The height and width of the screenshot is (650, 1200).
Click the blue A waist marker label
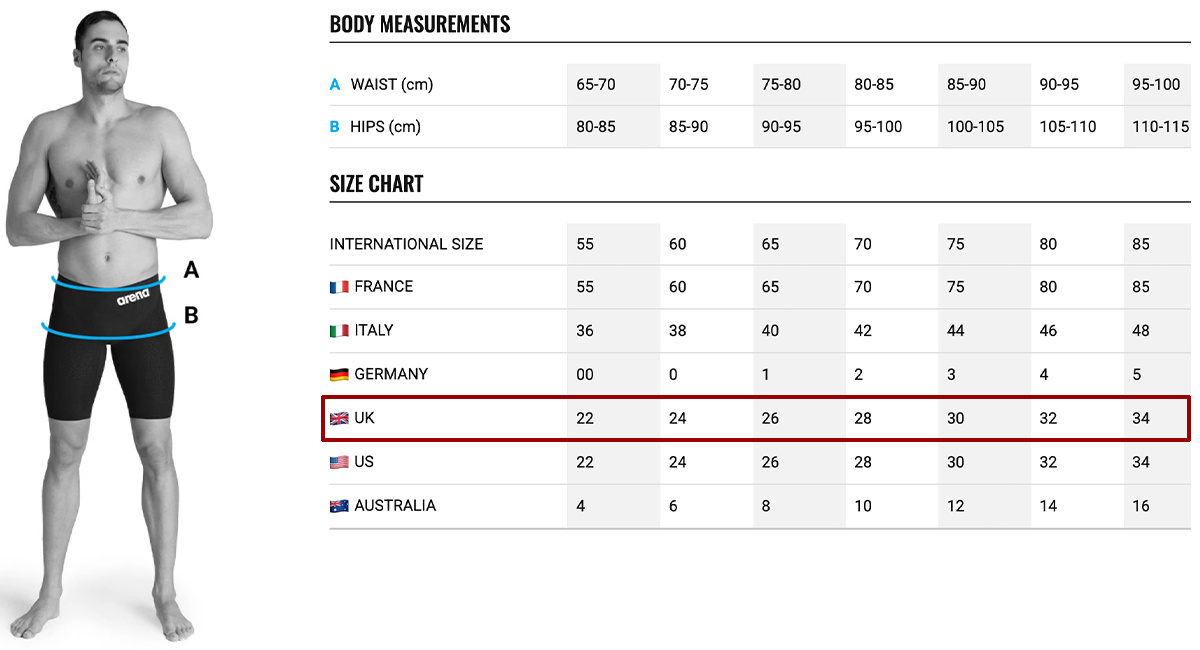tap(336, 85)
